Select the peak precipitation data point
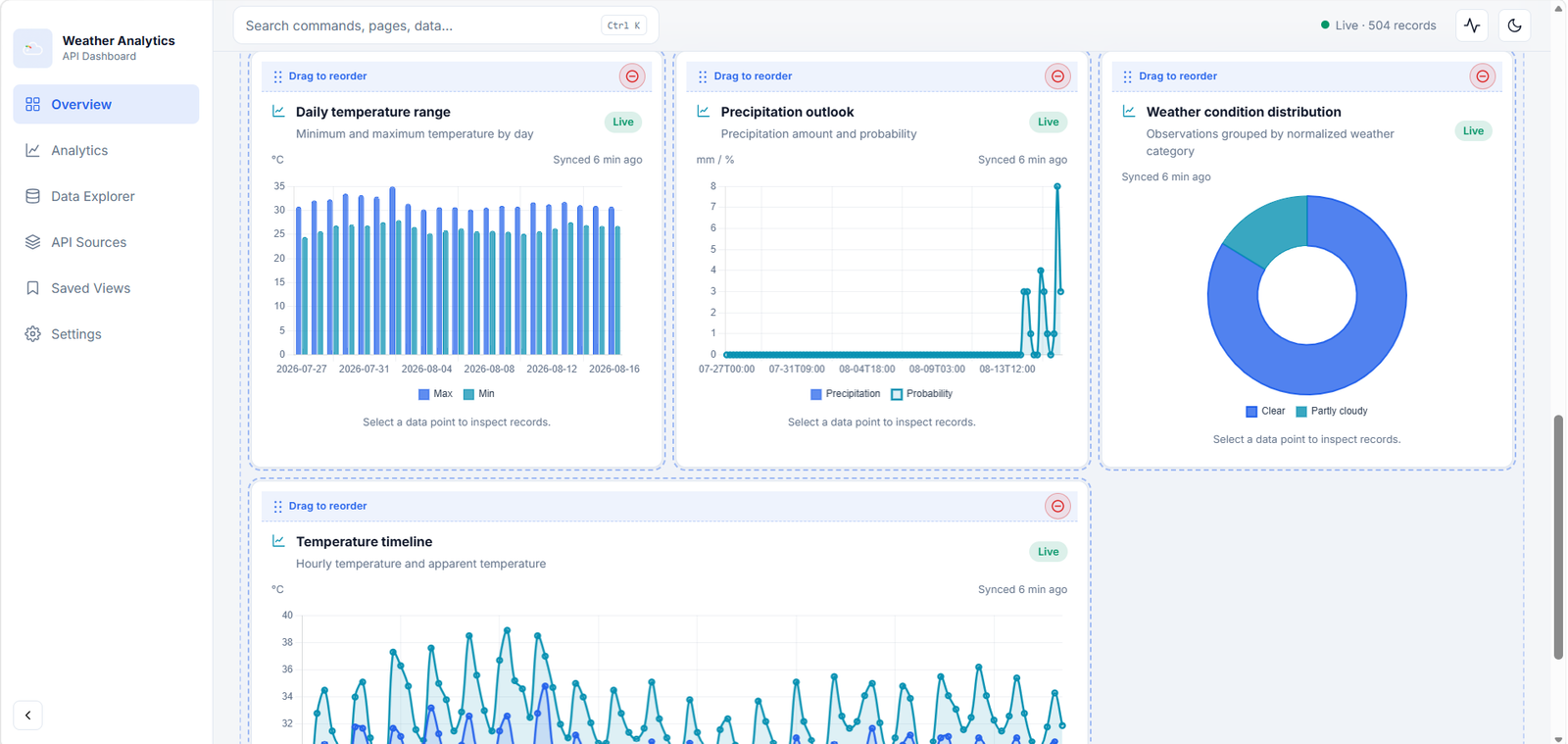1568x744 pixels. (1057, 186)
